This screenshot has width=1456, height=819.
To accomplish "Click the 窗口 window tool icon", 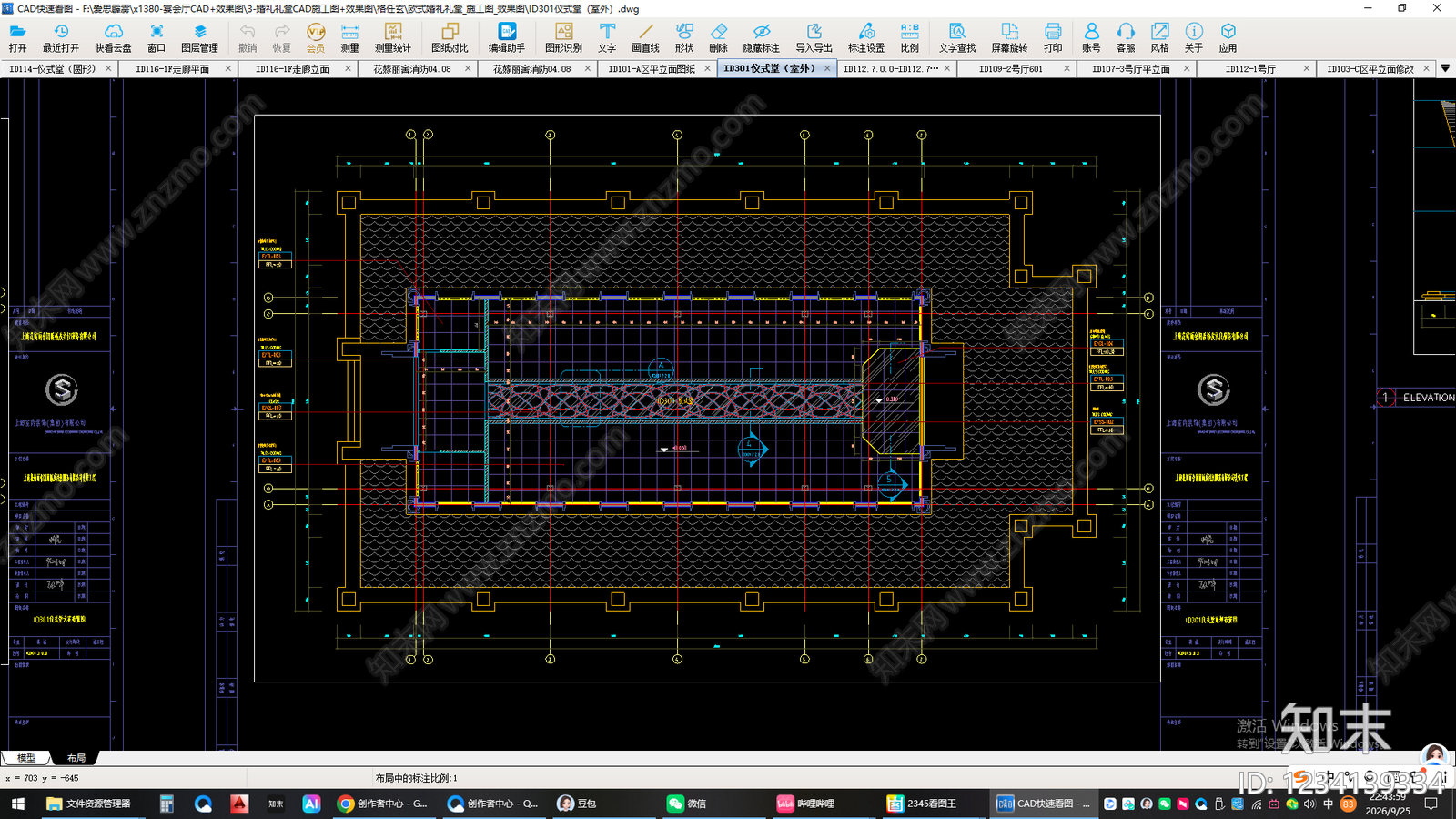I will point(157,37).
